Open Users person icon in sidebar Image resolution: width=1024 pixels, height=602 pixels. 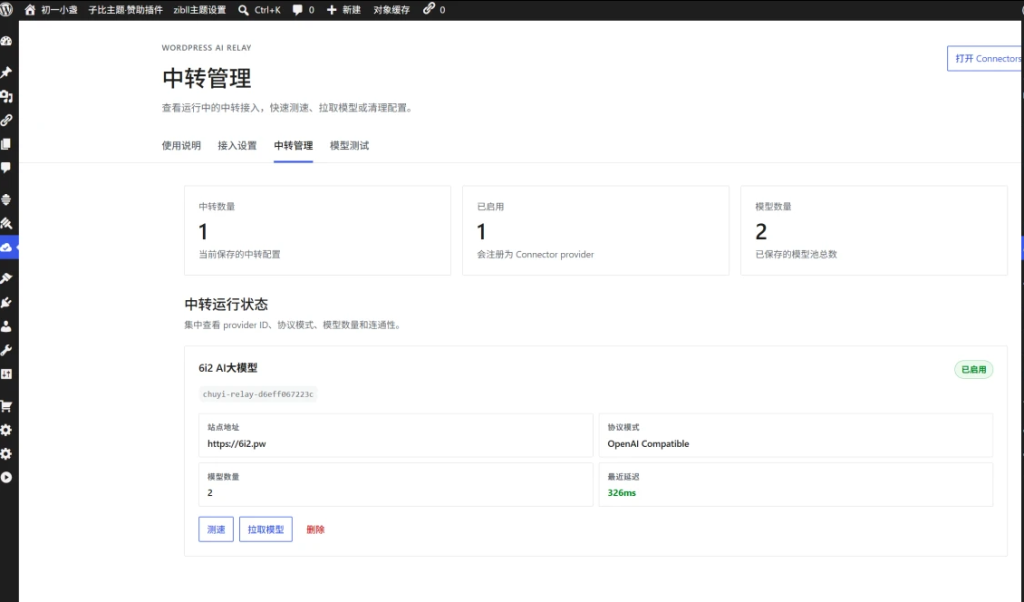click(x=7, y=326)
